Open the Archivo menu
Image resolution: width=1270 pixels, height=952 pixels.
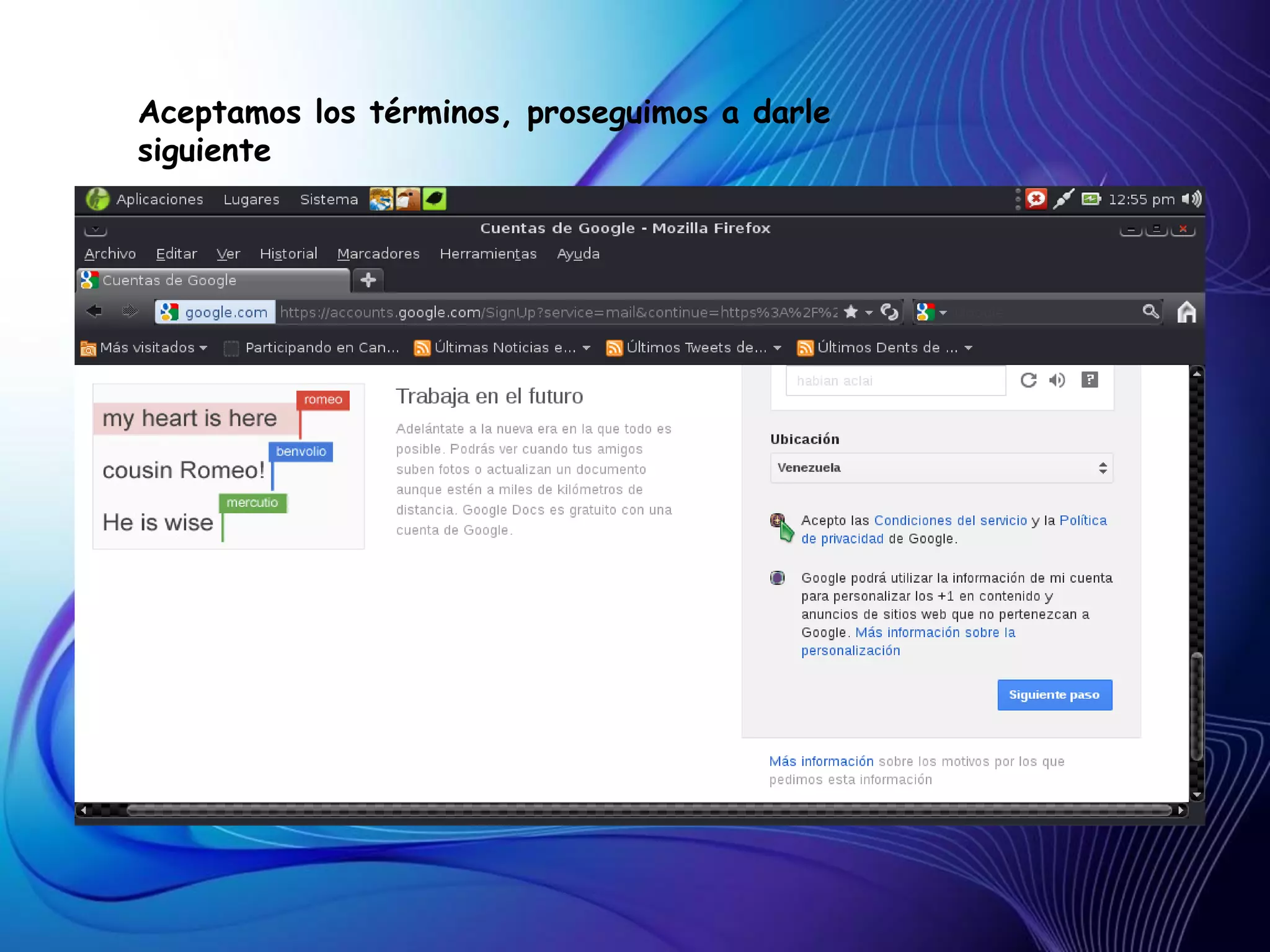click(110, 253)
